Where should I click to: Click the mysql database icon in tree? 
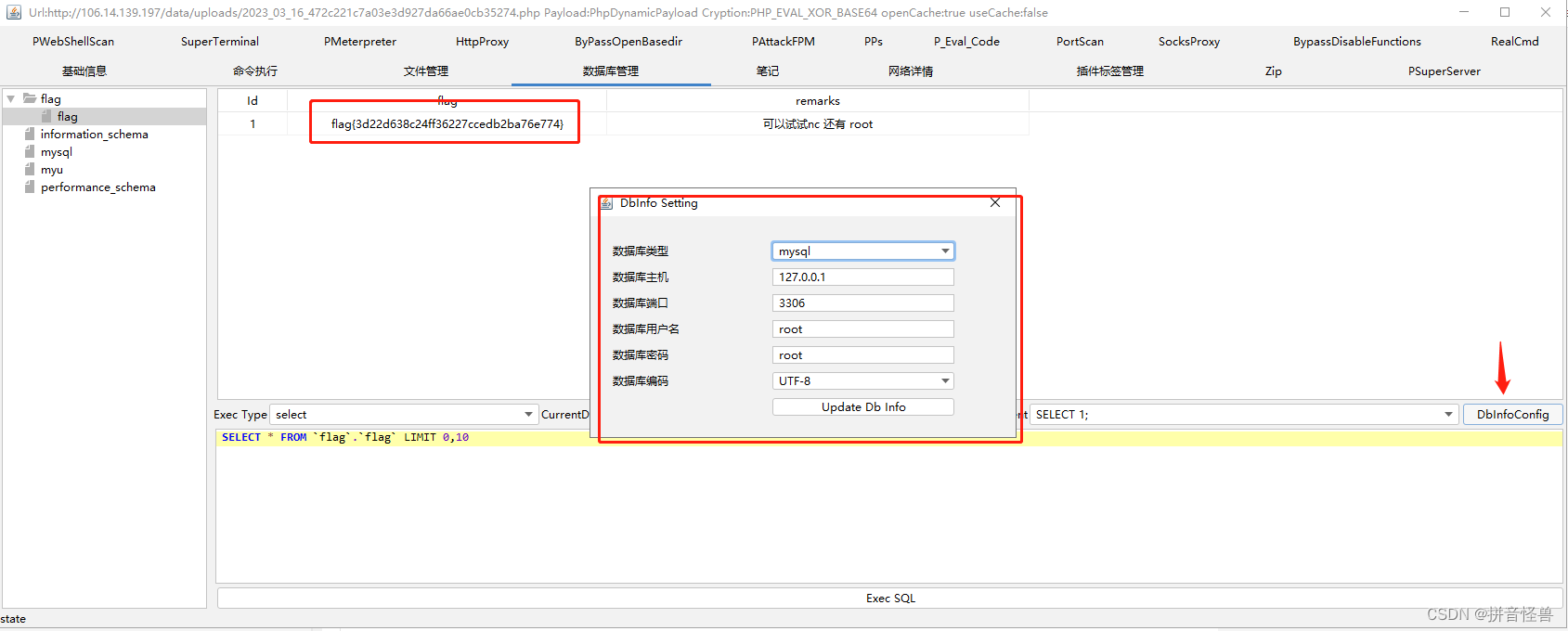pos(30,152)
